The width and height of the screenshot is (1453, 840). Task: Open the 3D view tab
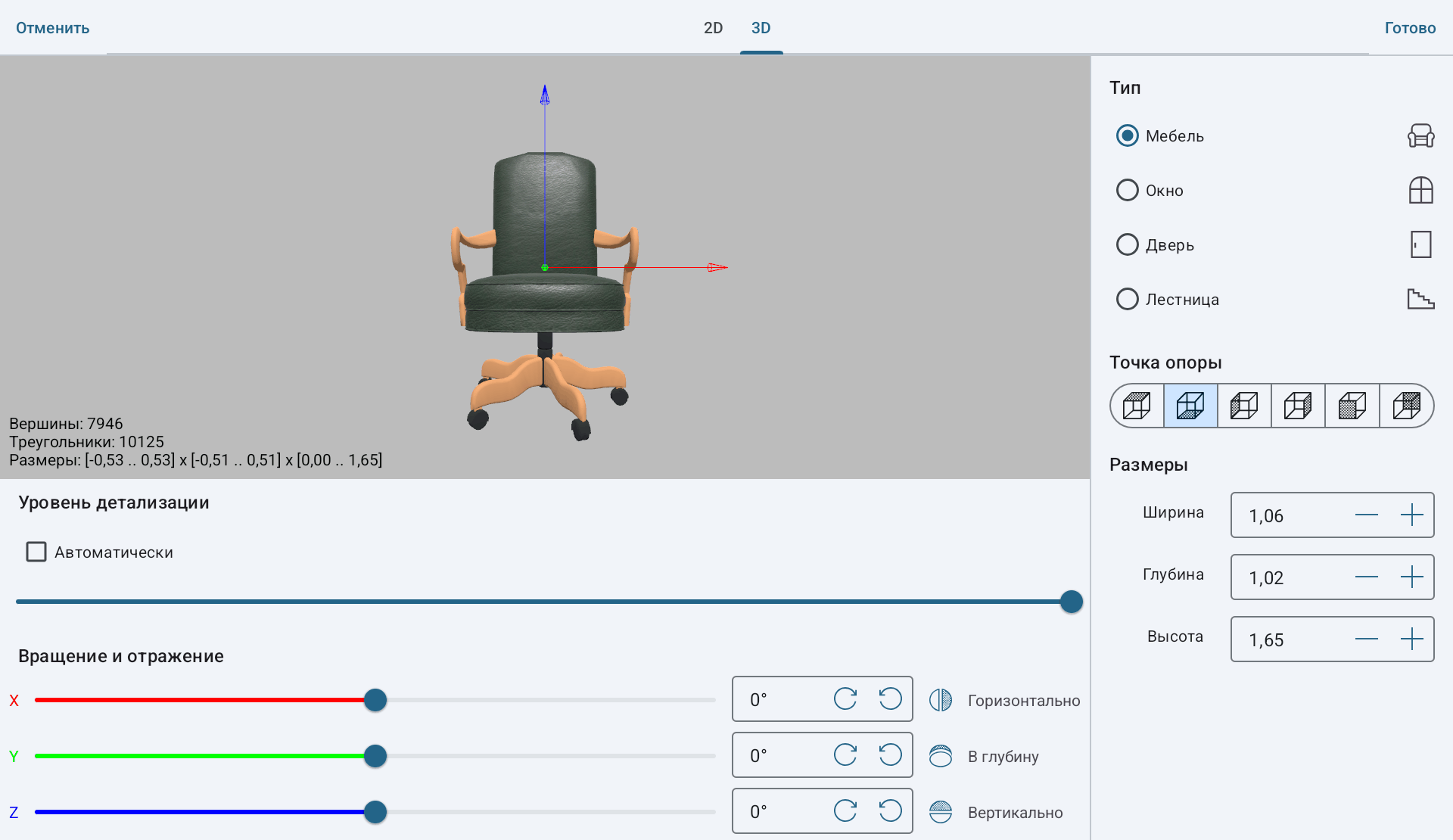coord(761,28)
